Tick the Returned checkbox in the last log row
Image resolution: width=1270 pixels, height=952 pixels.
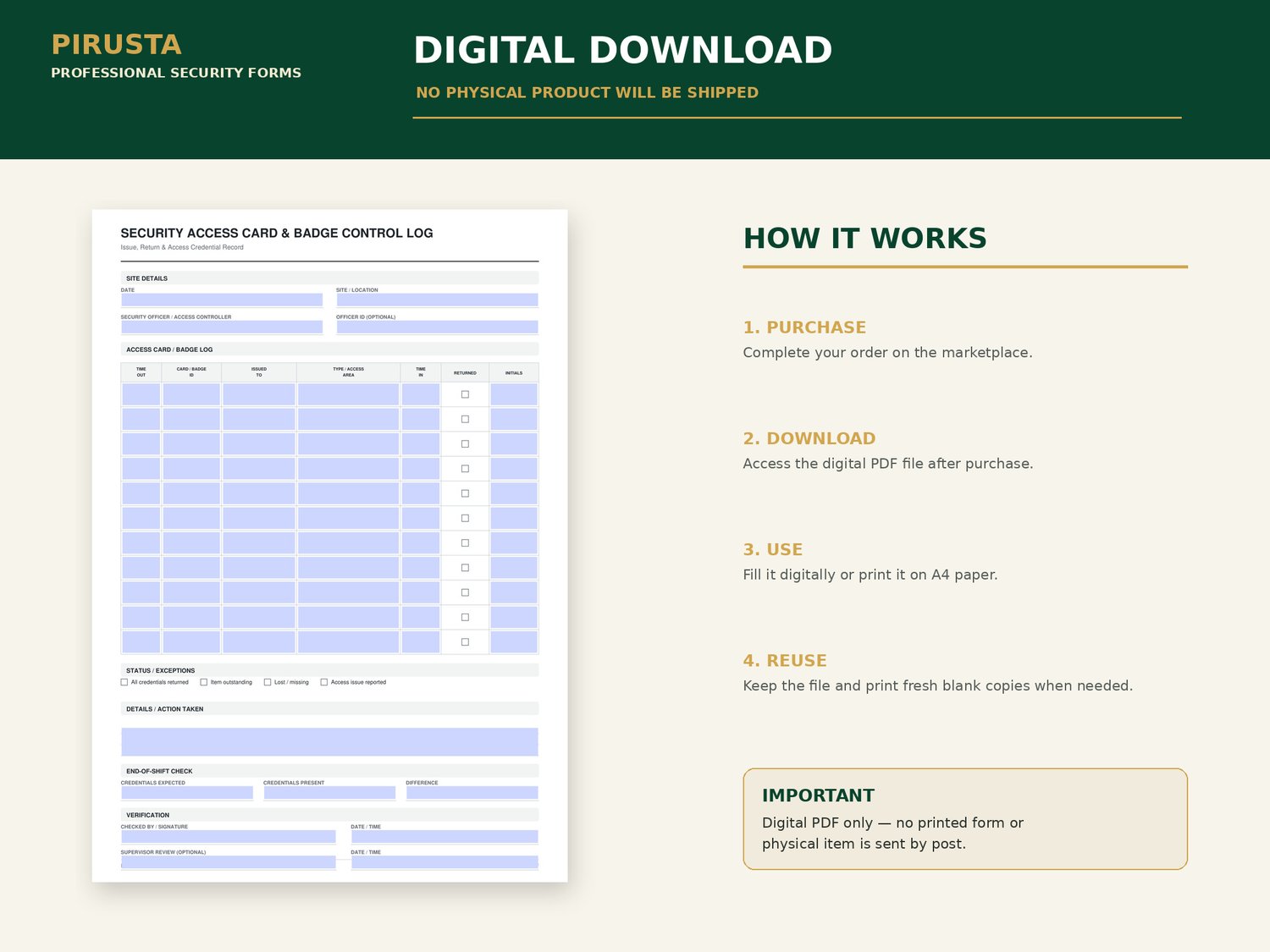pyautogui.click(x=465, y=642)
